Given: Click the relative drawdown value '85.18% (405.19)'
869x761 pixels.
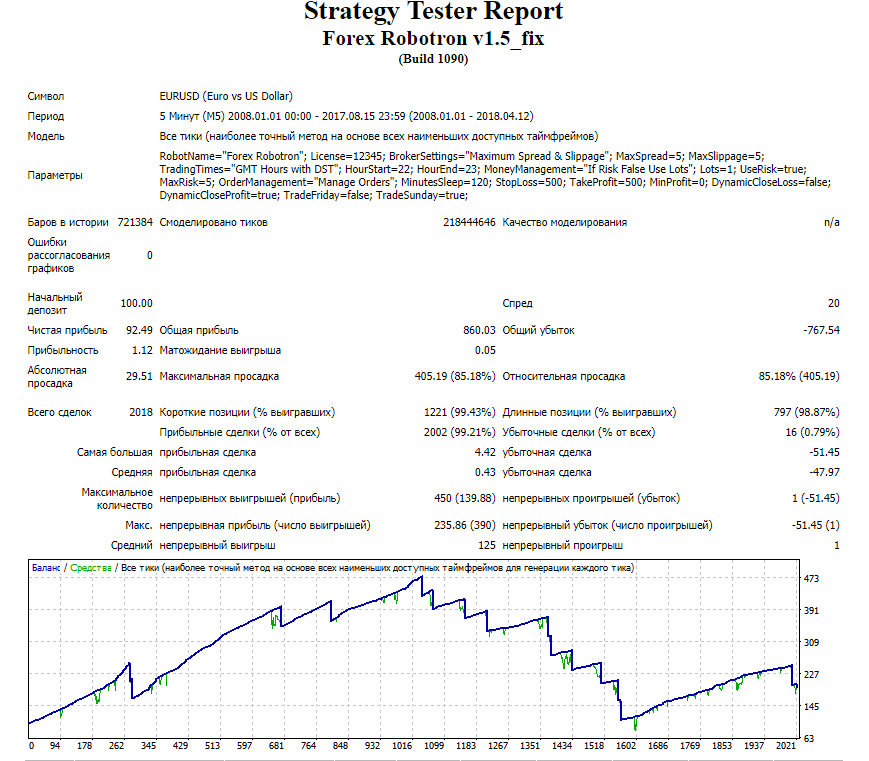Looking at the screenshot, I should tap(799, 376).
